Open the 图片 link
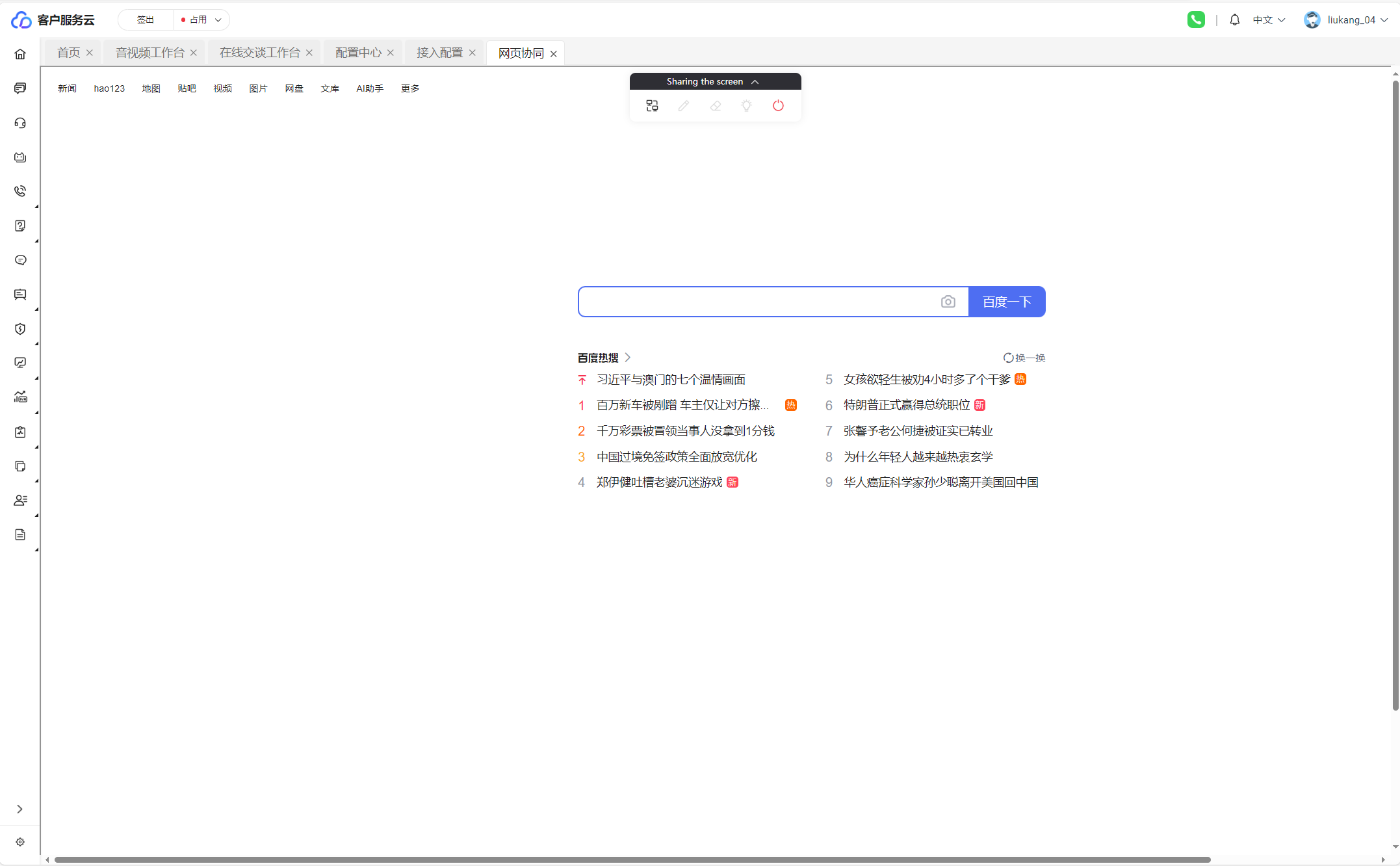This screenshot has width=1400, height=866. point(258,88)
